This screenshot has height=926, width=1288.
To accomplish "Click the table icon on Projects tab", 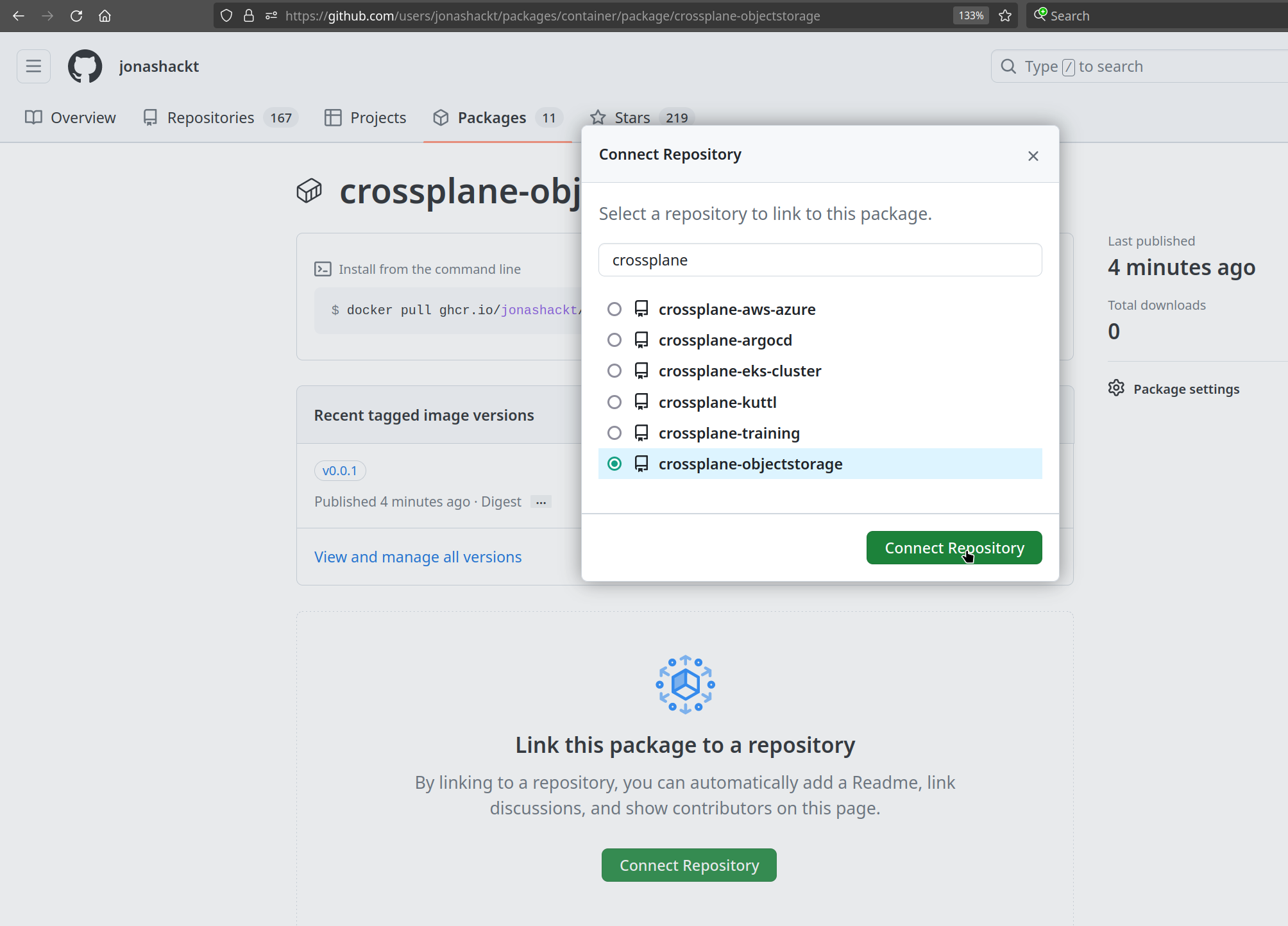I will (333, 117).
